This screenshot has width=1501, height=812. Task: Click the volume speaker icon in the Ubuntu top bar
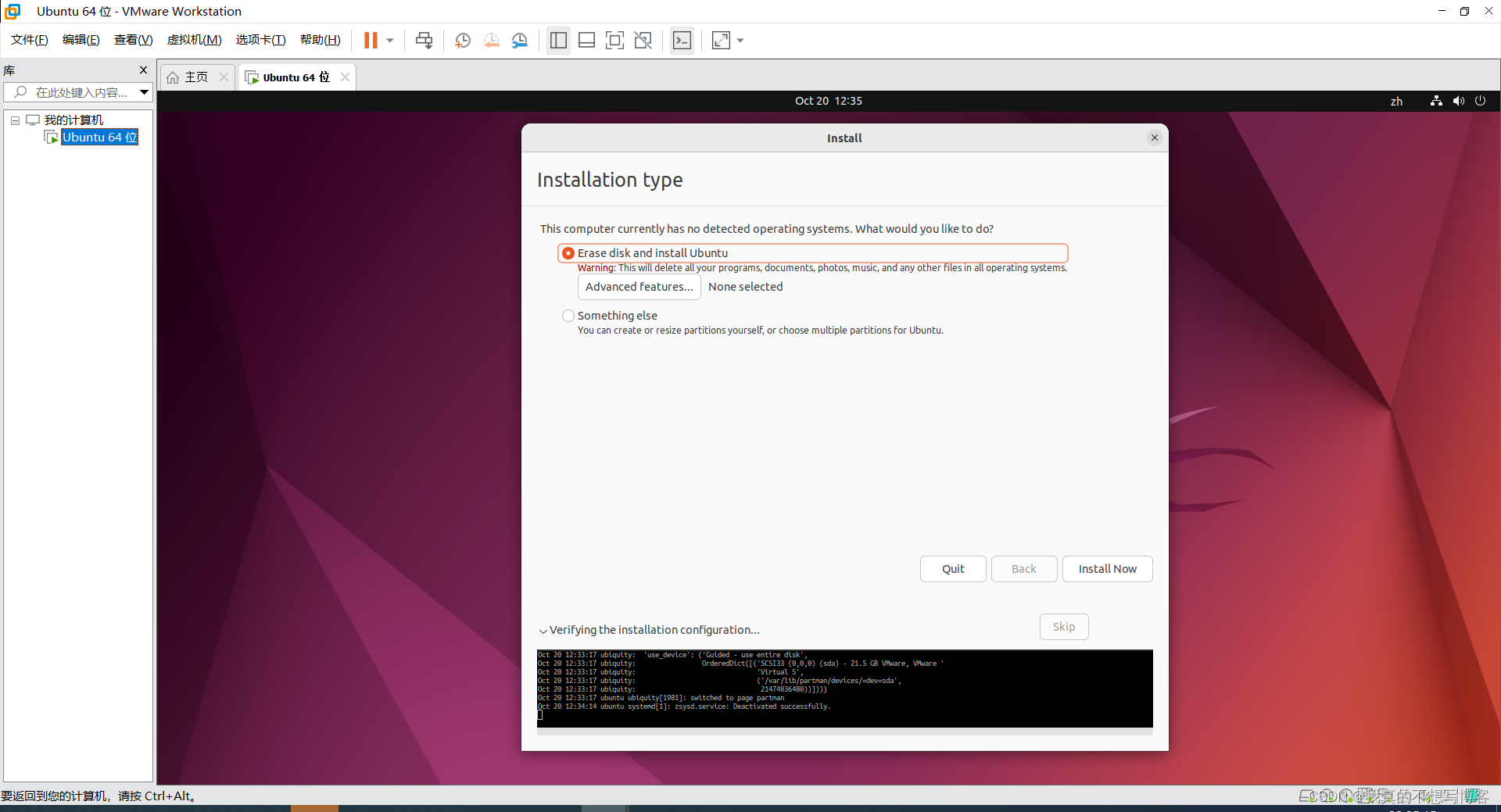pyautogui.click(x=1459, y=101)
